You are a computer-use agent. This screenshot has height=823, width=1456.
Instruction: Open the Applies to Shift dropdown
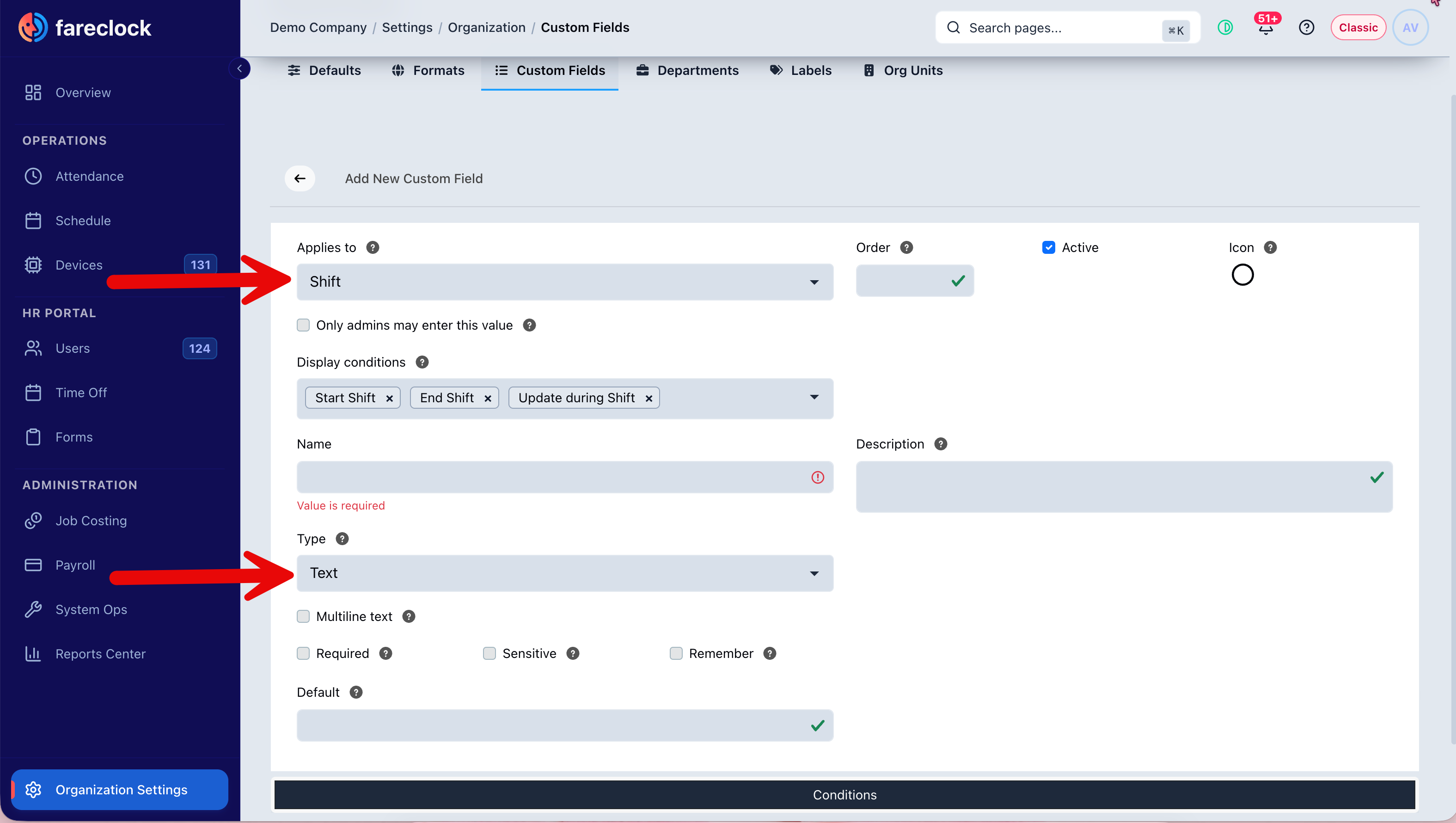(565, 282)
